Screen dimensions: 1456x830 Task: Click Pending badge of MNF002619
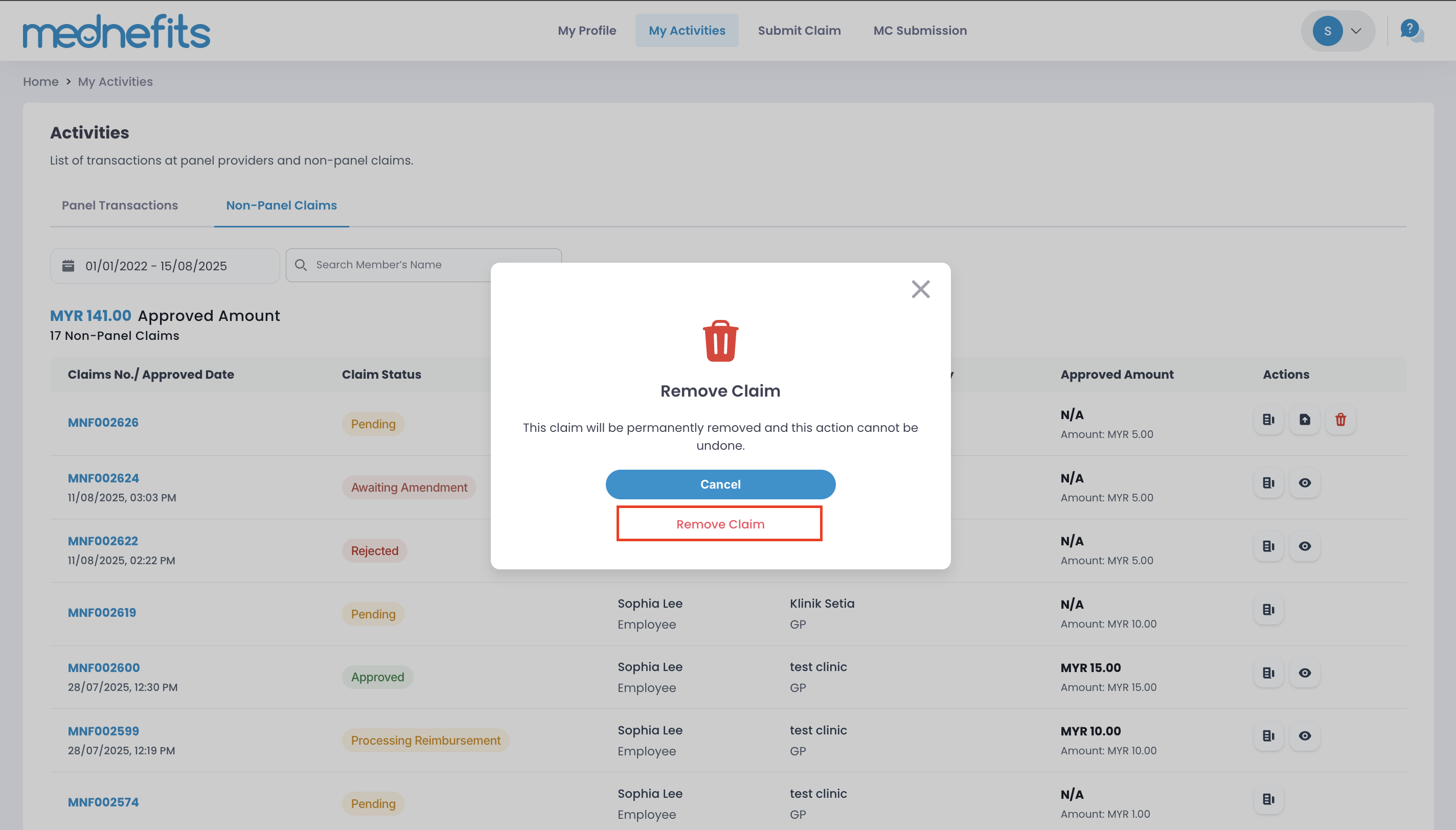[373, 613]
